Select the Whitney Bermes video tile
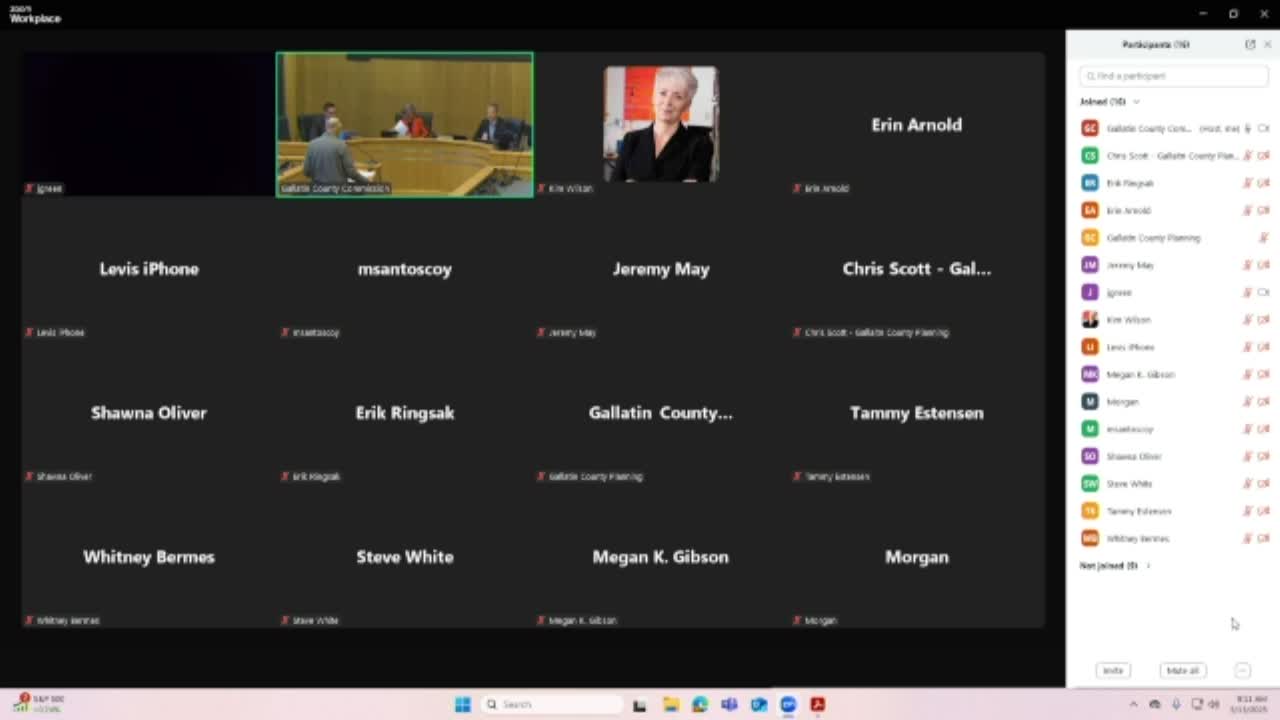1280x720 pixels. pos(149,557)
